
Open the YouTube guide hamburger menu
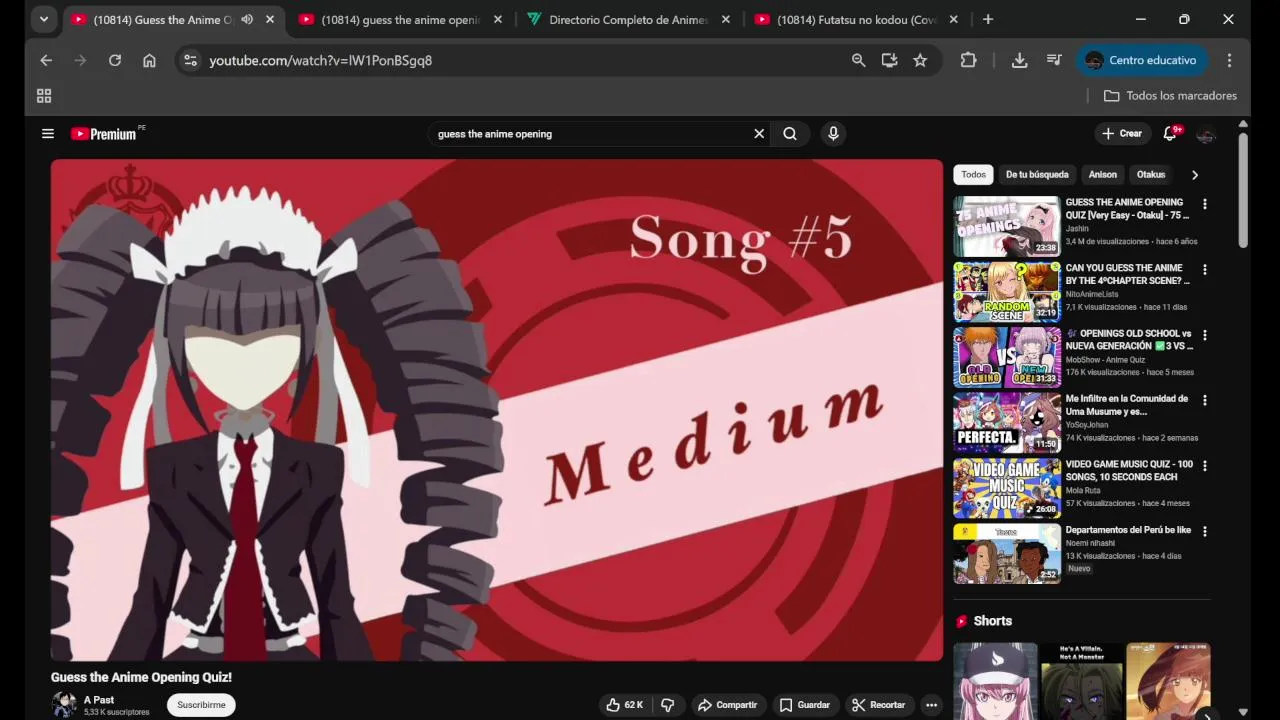(x=47, y=133)
